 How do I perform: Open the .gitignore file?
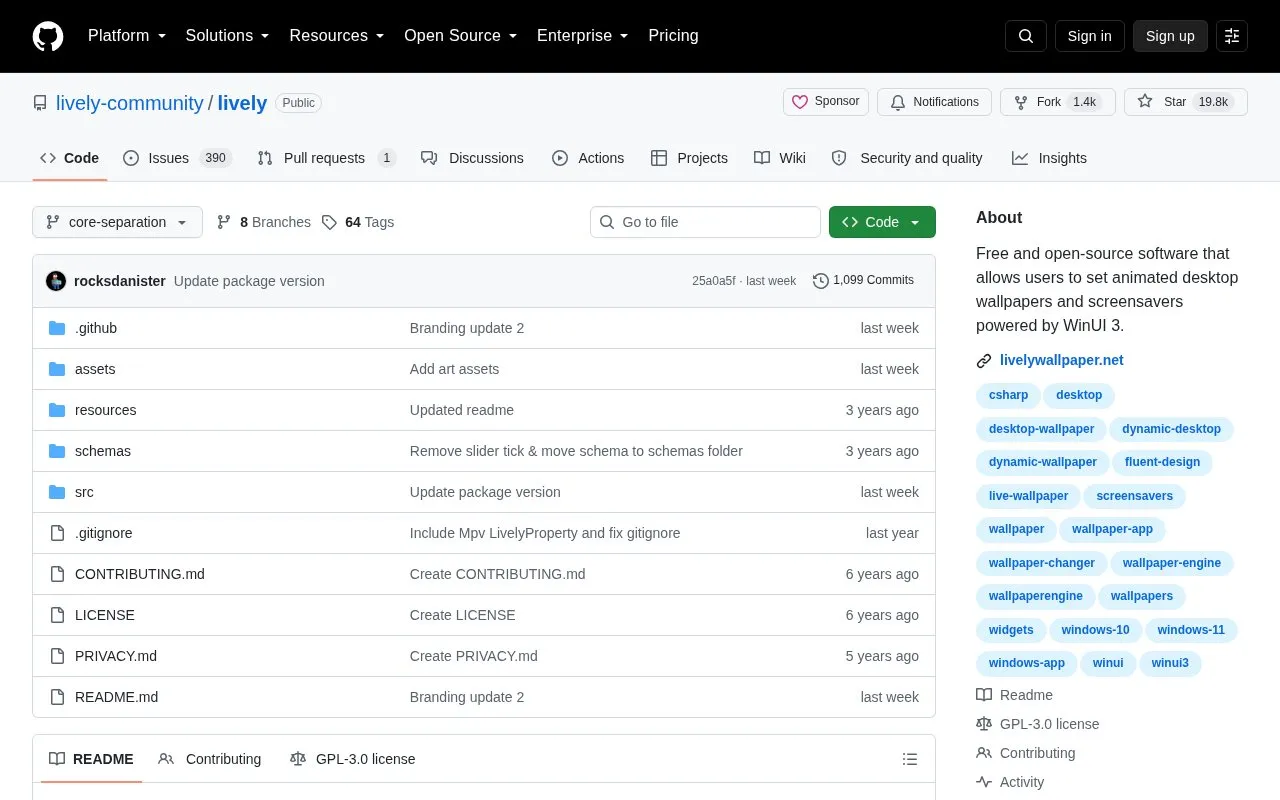tap(104, 533)
